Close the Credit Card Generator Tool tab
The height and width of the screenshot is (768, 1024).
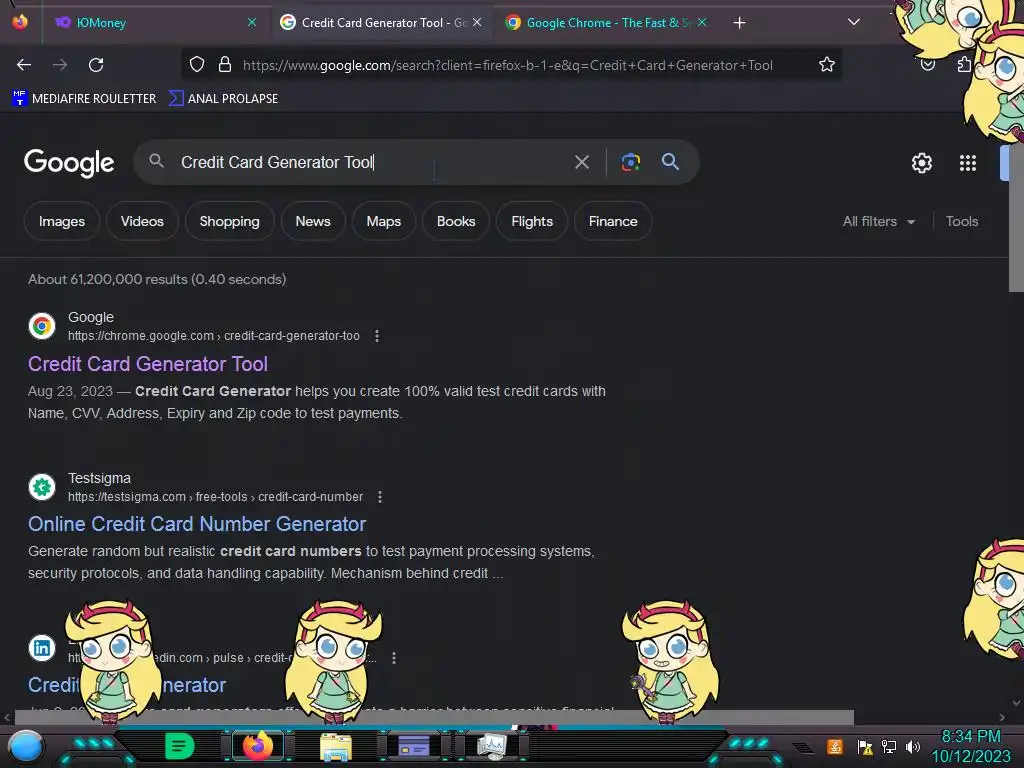tap(477, 22)
